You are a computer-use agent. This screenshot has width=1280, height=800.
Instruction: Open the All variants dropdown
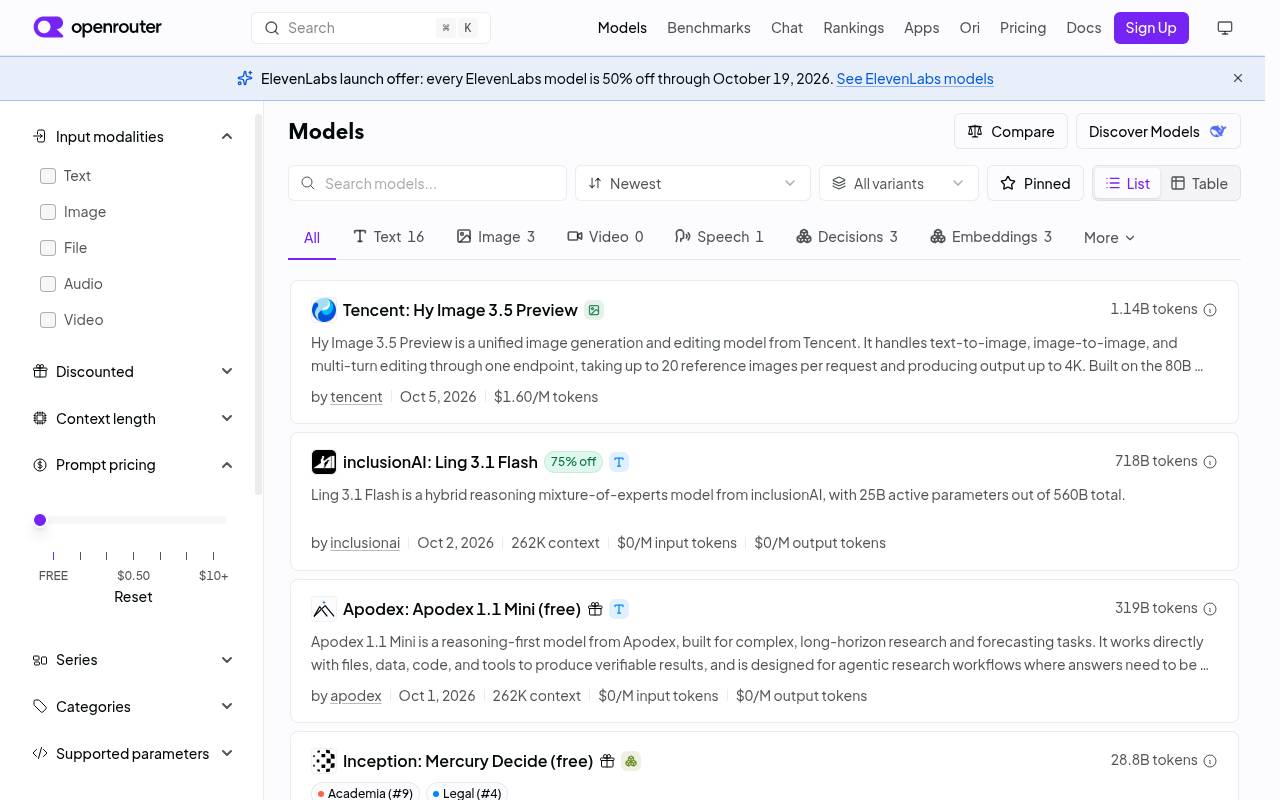pyautogui.click(x=899, y=183)
